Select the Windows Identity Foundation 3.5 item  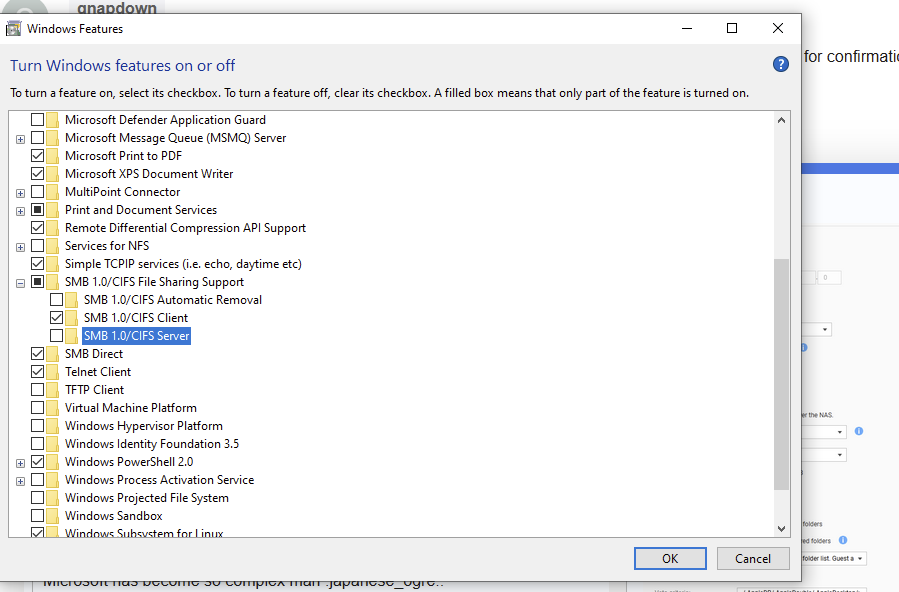pos(151,444)
